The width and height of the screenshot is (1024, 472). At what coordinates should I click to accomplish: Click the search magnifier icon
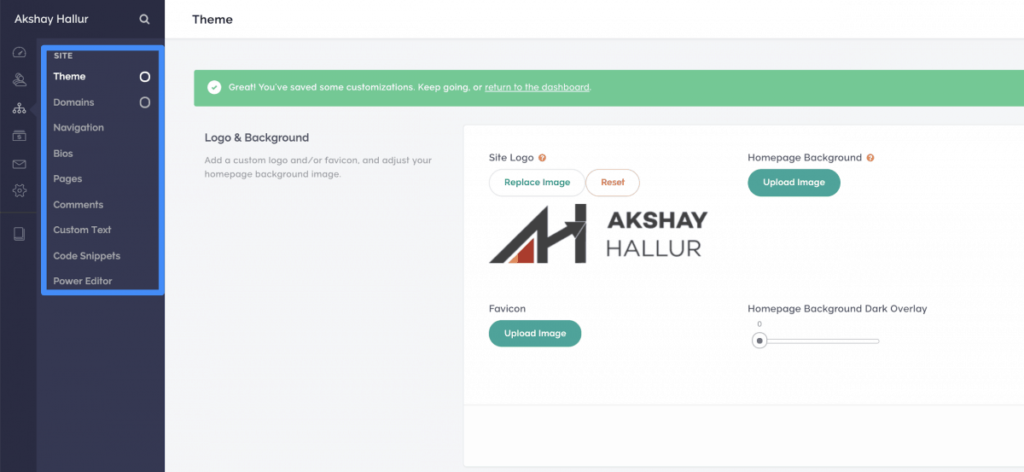pyautogui.click(x=144, y=20)
